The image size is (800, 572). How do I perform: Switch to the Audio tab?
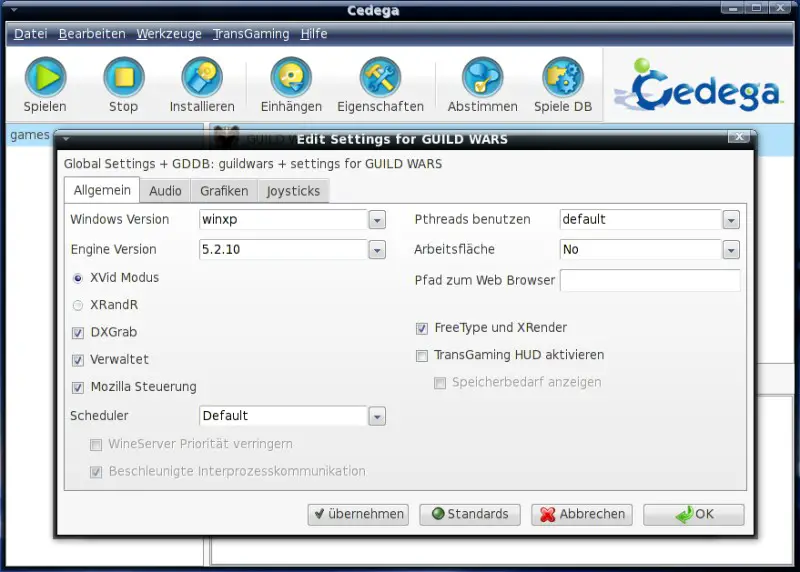point(165,191)
